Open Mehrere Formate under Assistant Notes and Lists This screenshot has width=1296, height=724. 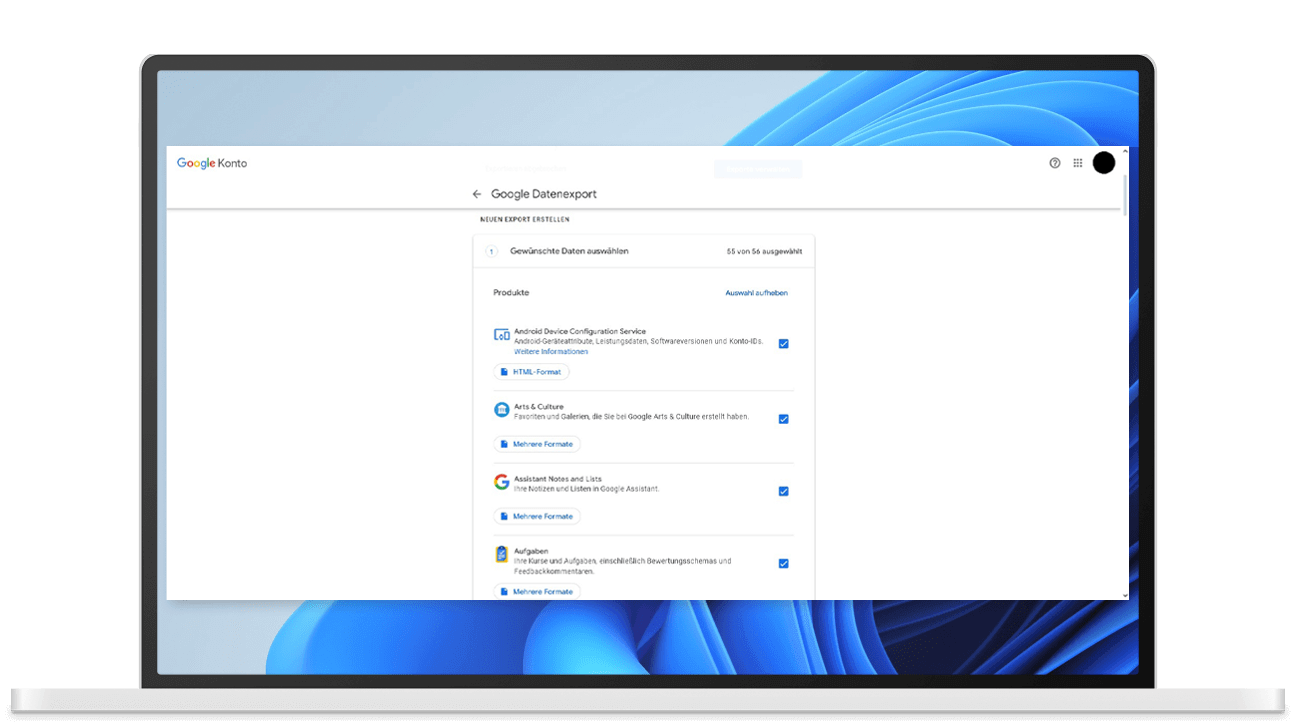coord(537,516)
